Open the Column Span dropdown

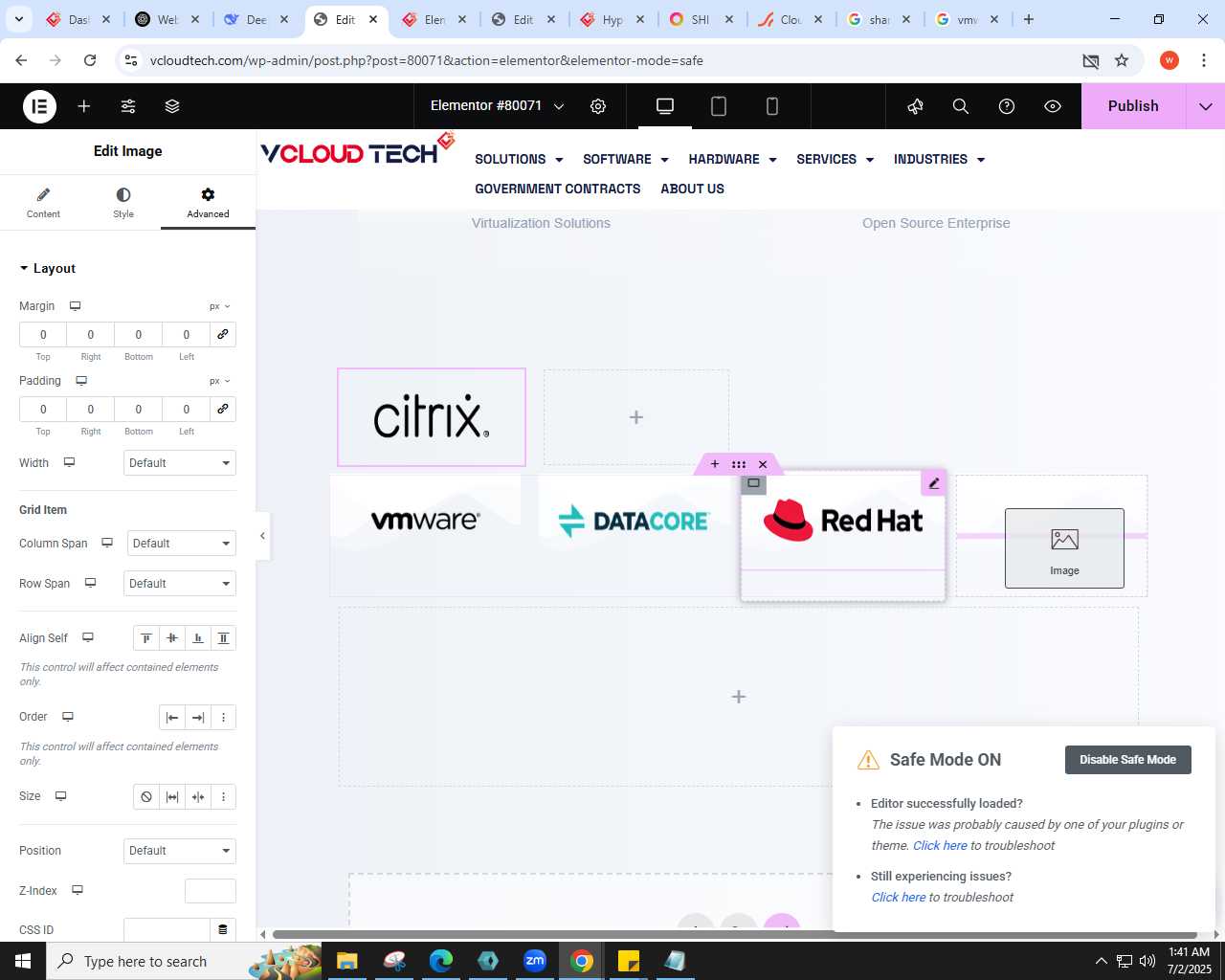pos(180,544)
